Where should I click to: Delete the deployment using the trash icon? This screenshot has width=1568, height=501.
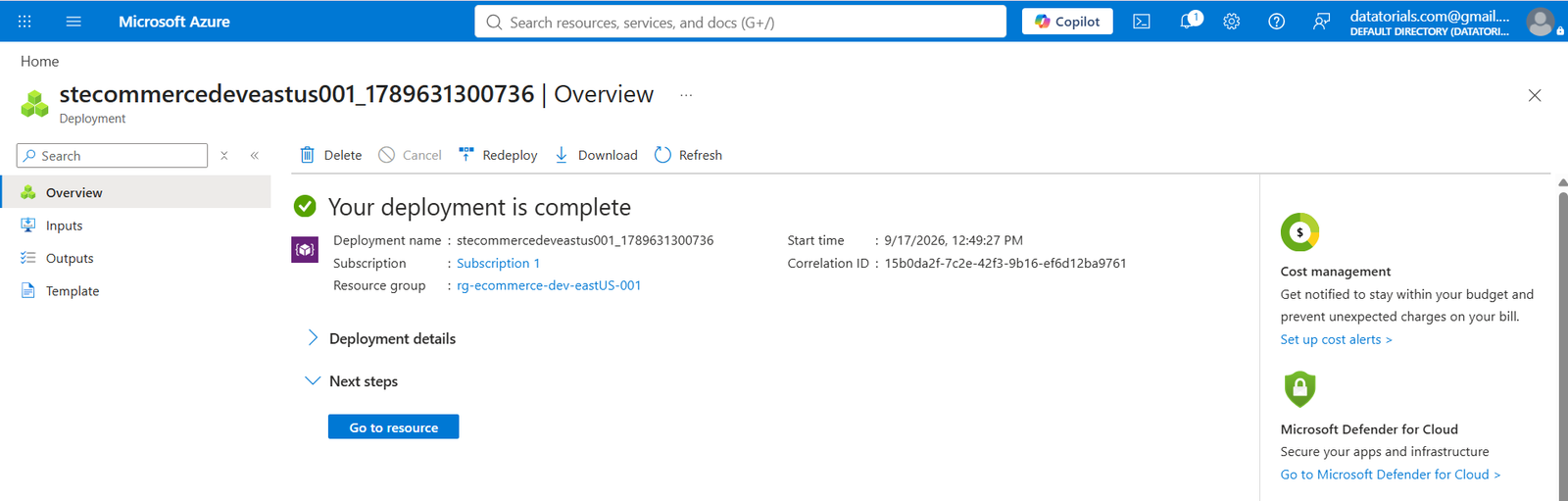tap(307, 155)
